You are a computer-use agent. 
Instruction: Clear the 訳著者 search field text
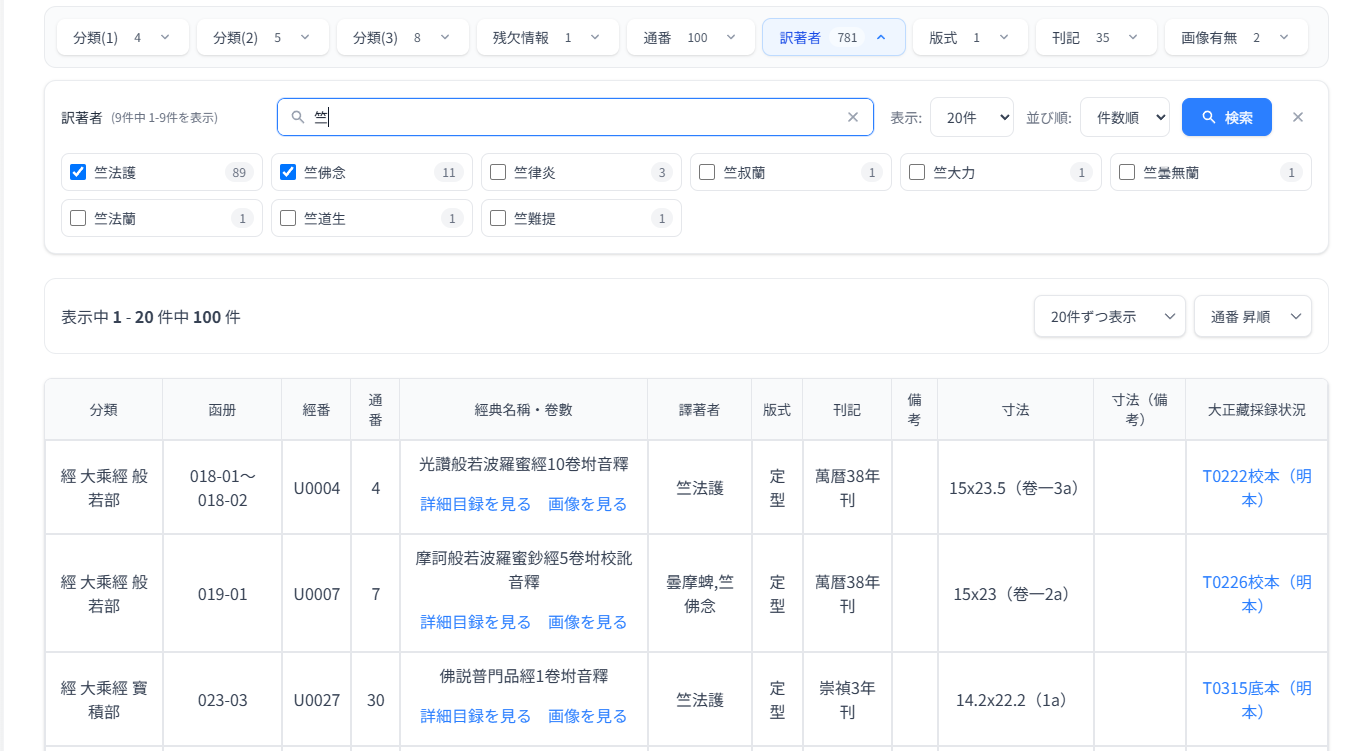(x=853, y=117)
